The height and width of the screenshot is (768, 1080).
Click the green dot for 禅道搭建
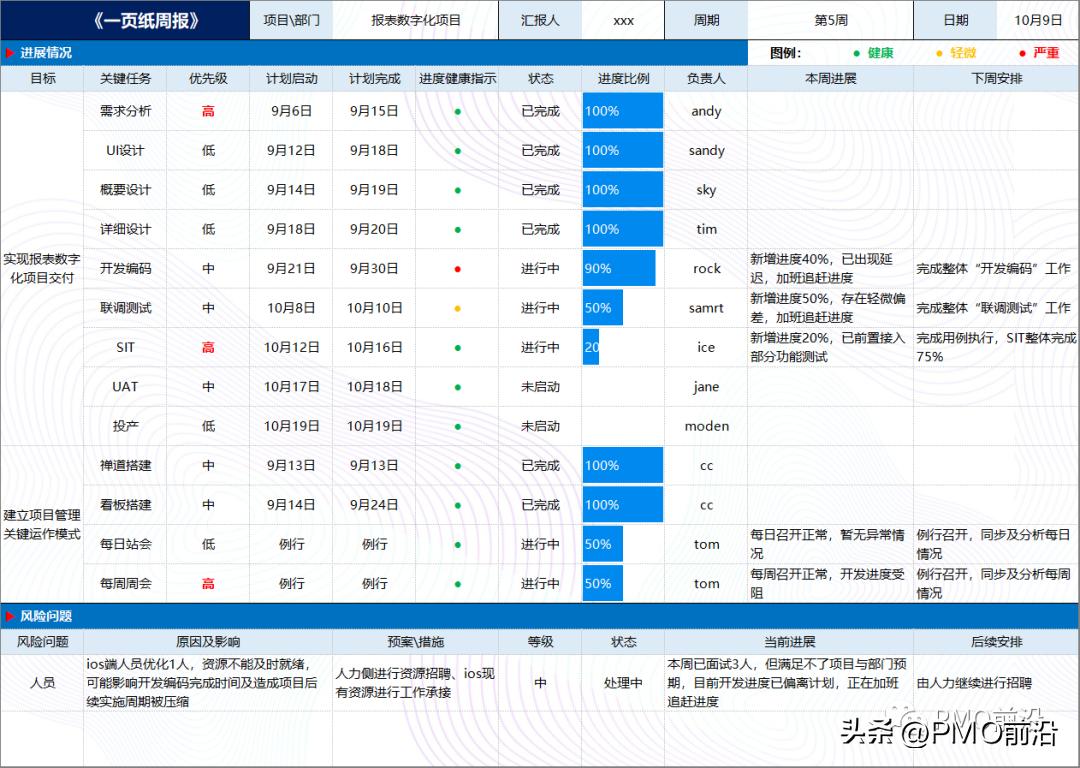point(456,465)
